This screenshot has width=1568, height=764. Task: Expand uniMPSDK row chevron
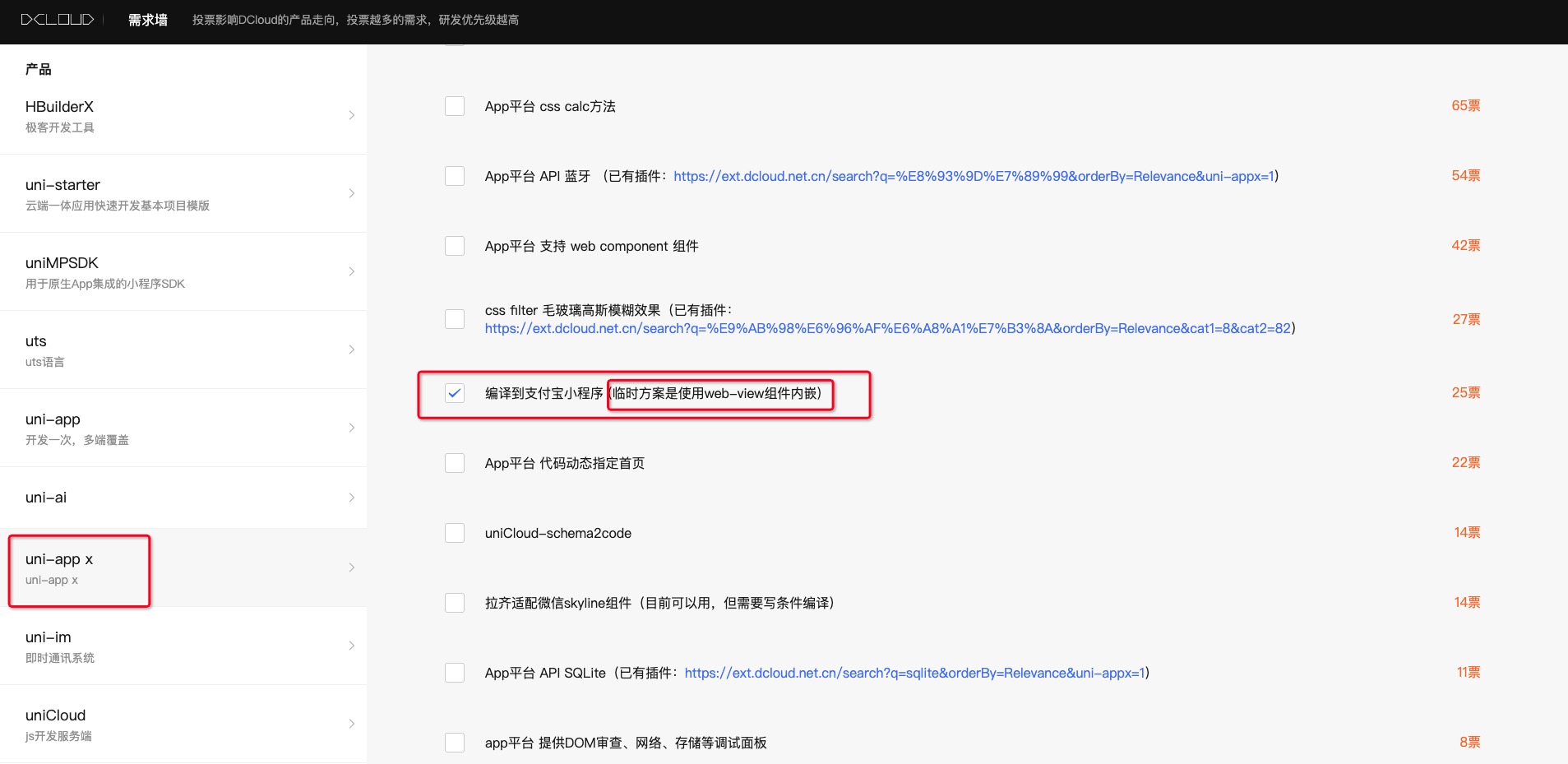pyautogui.click(x=352, y=271)
